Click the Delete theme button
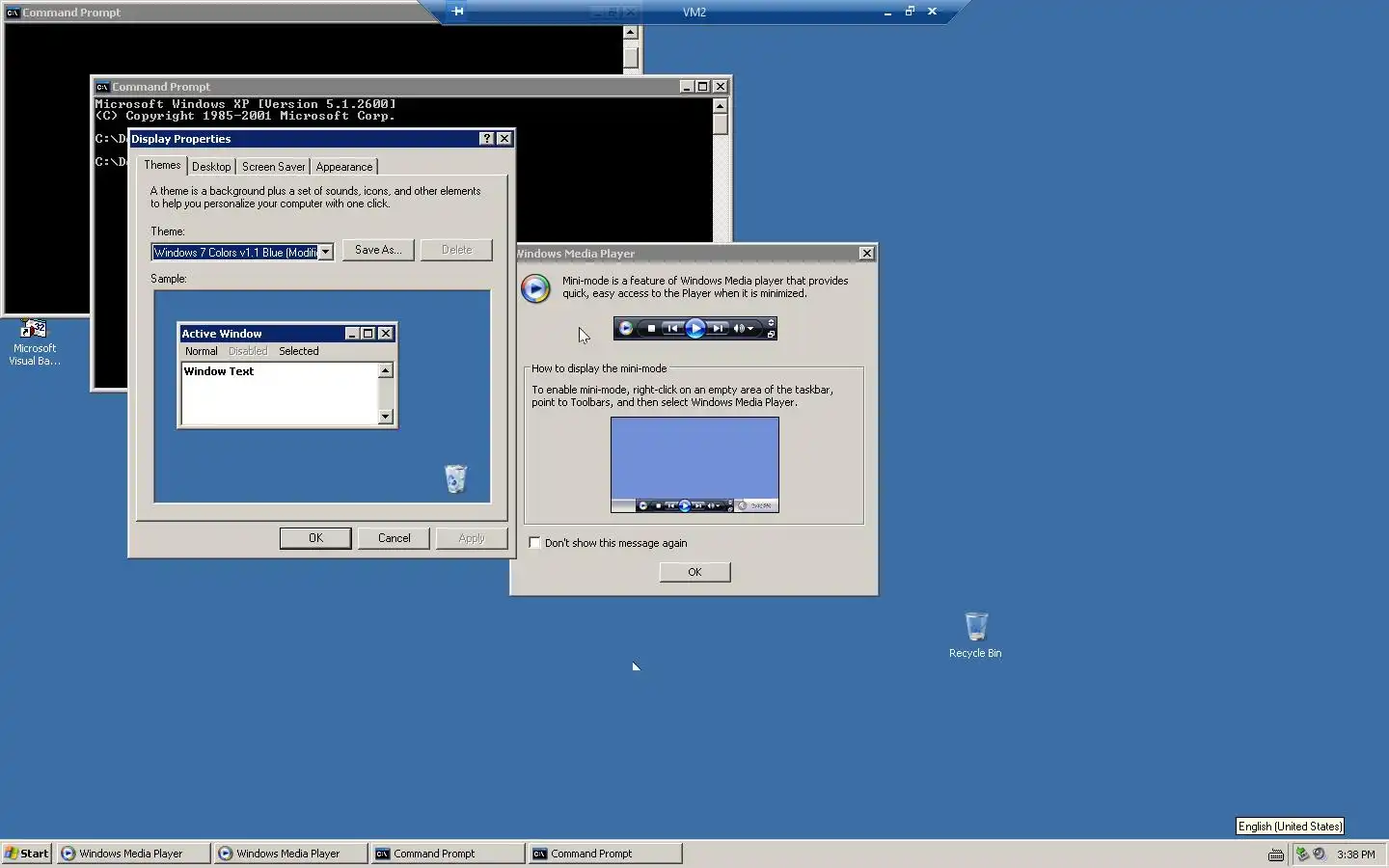The image size is (1389, 868). tap(456, 250)
